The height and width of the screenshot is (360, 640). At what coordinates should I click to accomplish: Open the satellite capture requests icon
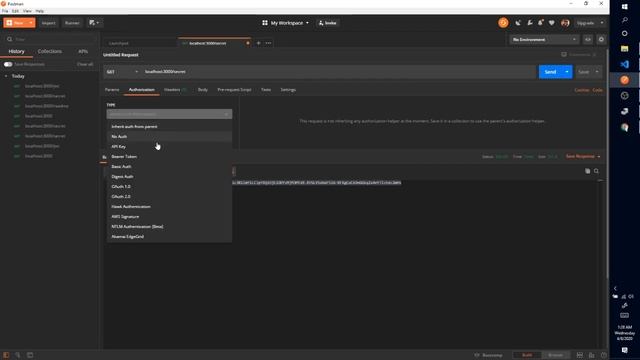coord(518,23)
